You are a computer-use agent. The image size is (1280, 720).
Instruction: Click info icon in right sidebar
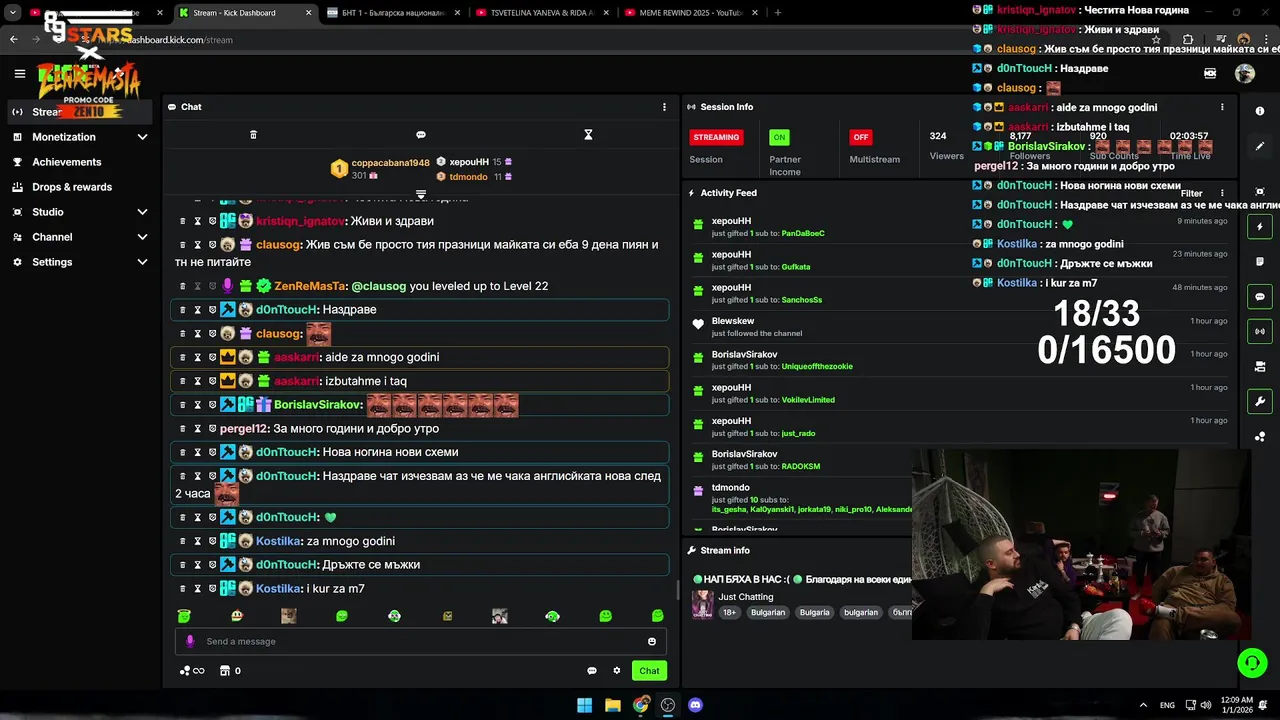click(x=1260, y=111)
